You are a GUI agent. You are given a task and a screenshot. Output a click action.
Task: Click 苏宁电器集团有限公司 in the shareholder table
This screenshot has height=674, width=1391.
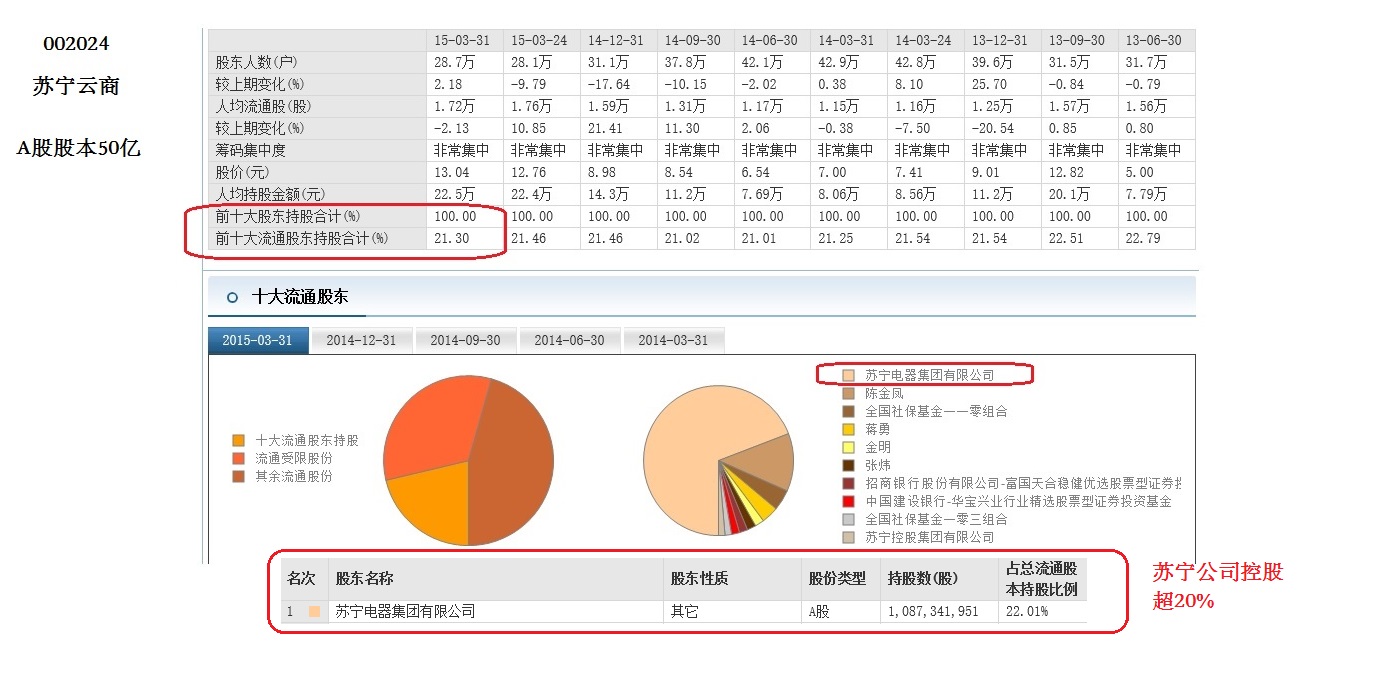click(x=405, y=611)
